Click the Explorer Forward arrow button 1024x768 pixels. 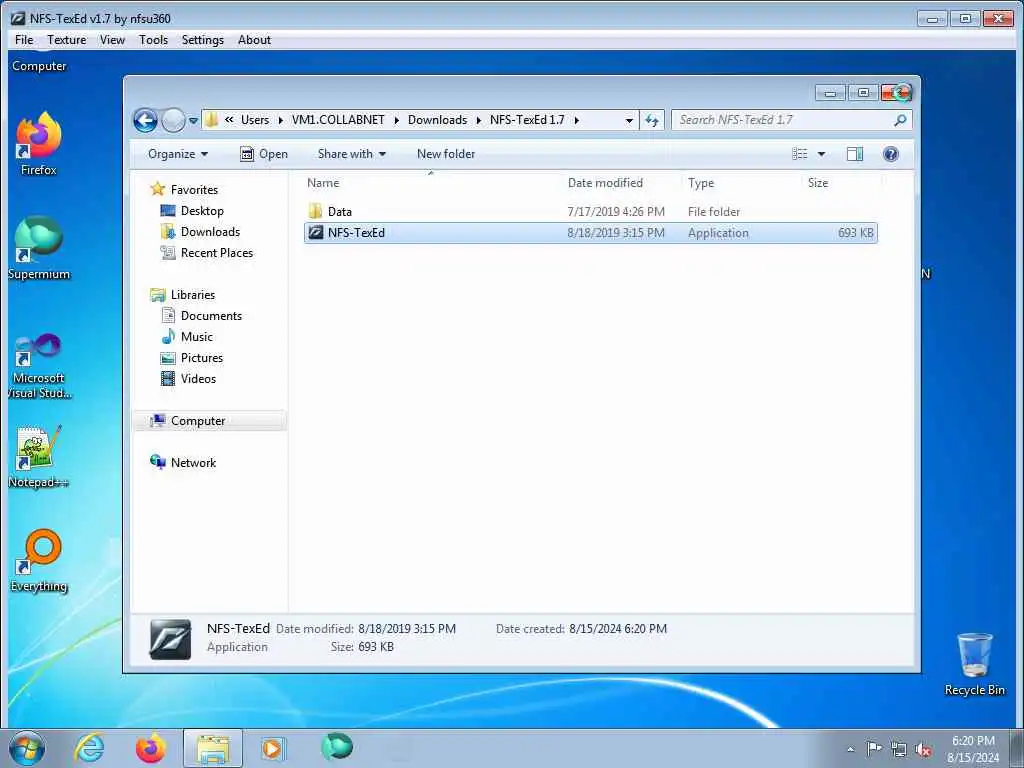tap(173, 120)
